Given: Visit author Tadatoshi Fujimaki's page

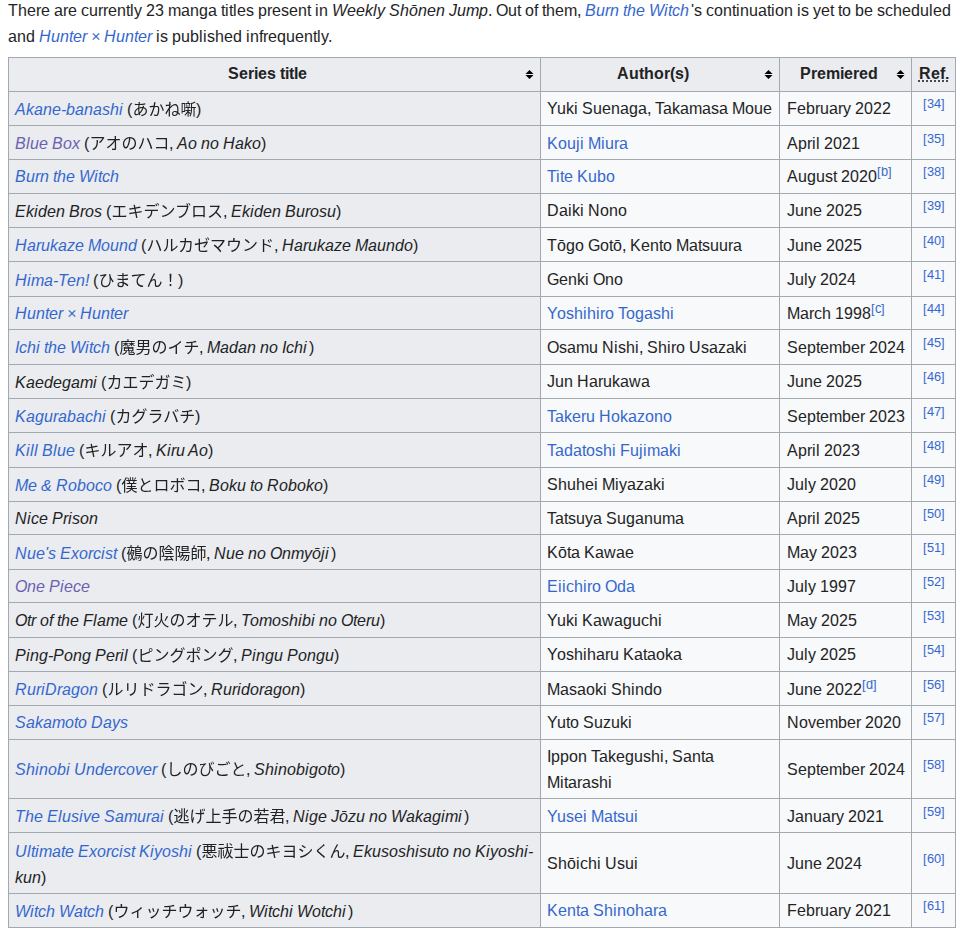Looking at the screenshot, I should (613, 451).
